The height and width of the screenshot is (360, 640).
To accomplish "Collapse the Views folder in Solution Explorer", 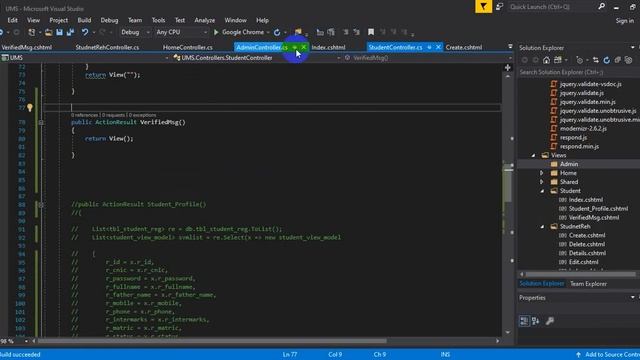I will tap(533, 156).
